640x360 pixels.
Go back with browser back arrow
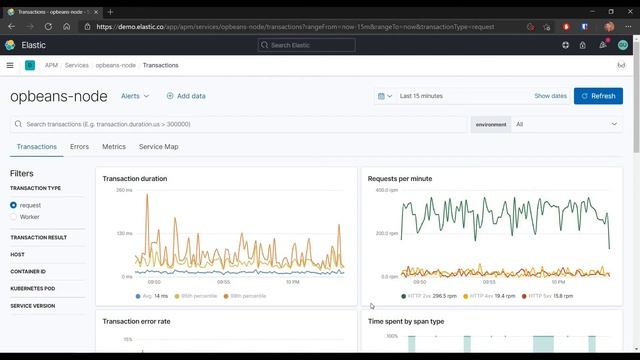11,27
